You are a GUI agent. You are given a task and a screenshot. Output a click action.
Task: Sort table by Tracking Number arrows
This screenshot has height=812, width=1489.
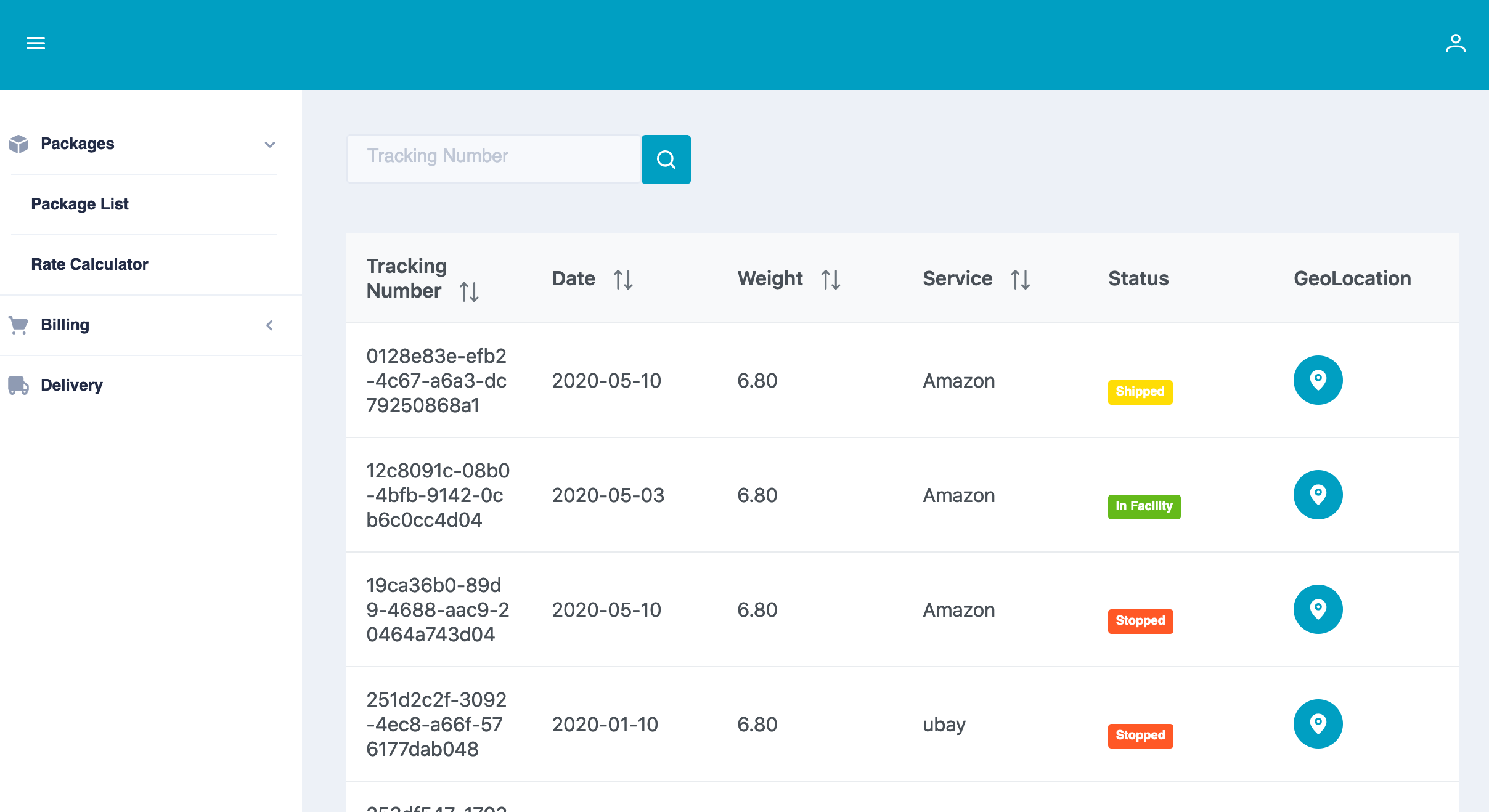point(469,291)
